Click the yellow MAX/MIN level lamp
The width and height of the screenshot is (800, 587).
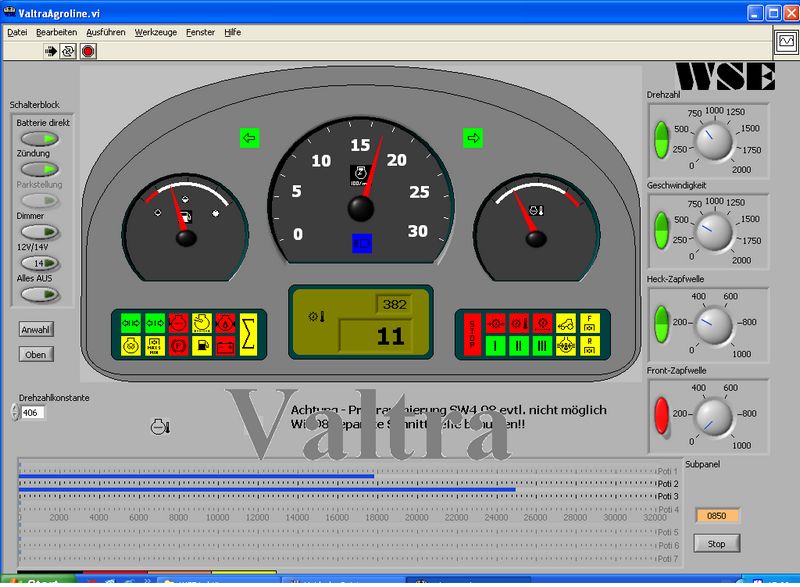[x=155, y=346]
